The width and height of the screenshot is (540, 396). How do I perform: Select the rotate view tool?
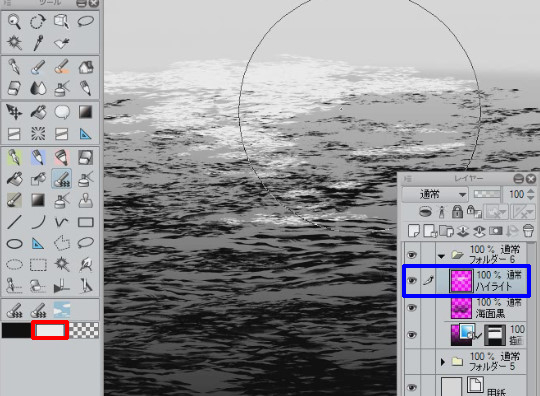(38, 22)
